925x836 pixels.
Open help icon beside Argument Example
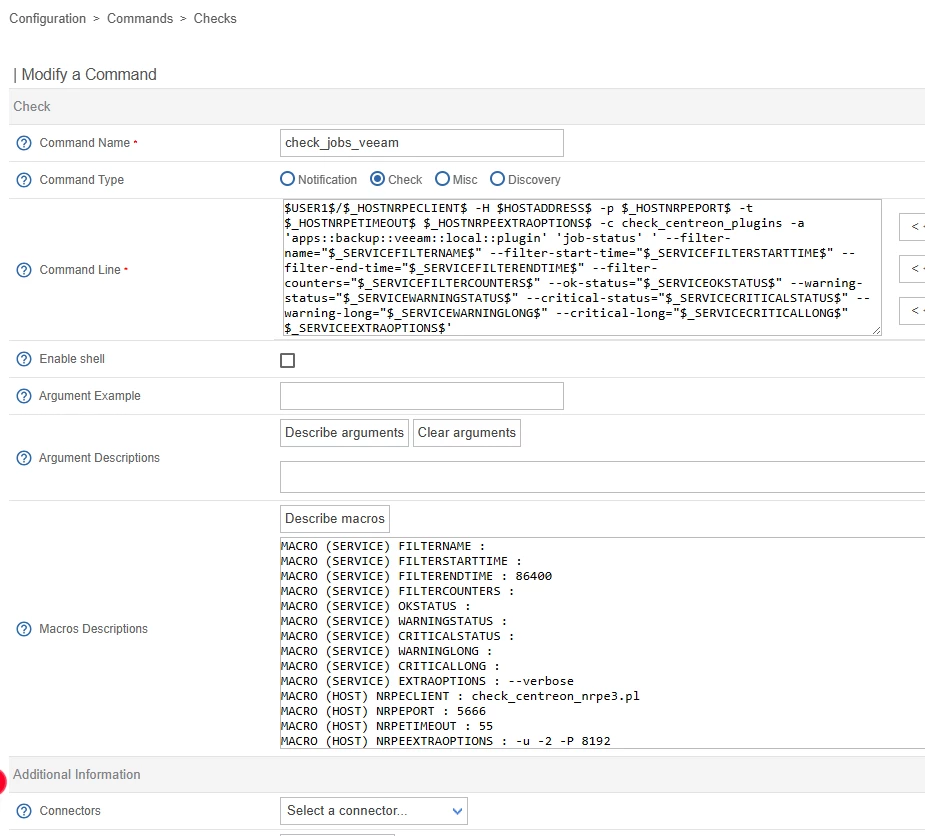tap(24, 396)
